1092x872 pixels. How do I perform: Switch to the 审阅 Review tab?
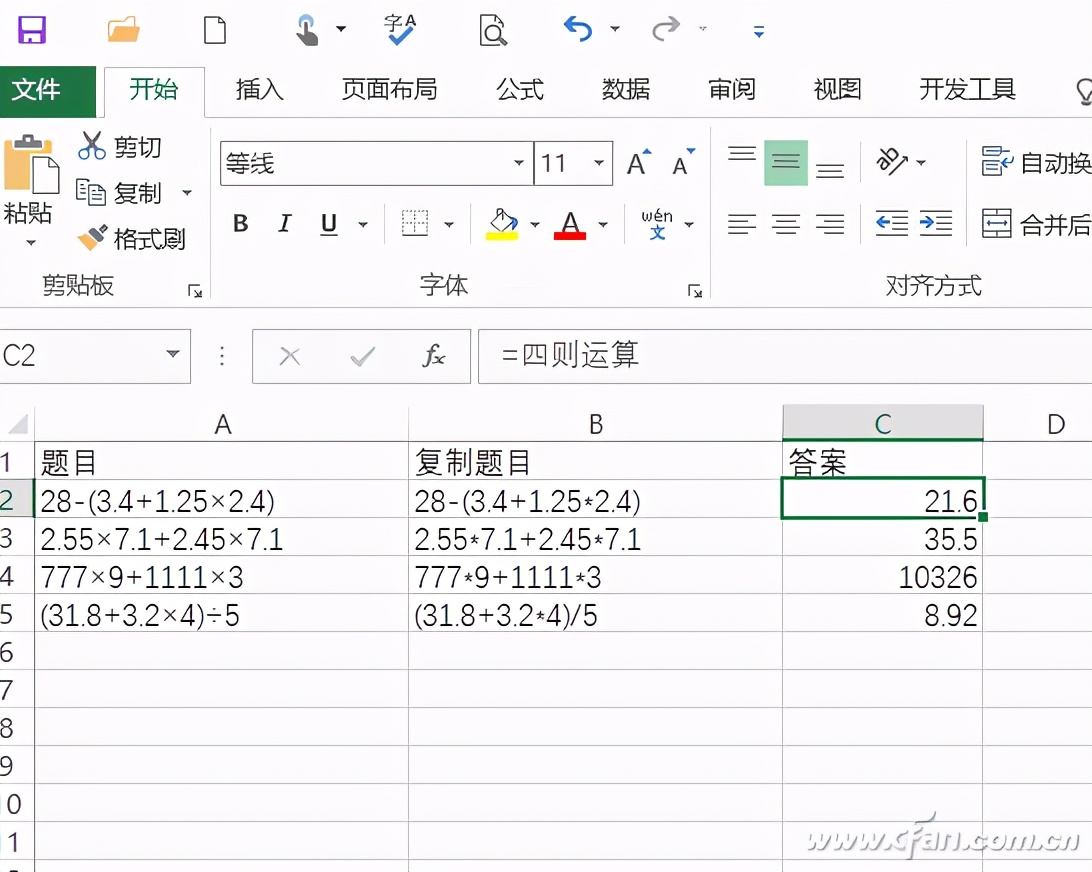coord(732,90)
